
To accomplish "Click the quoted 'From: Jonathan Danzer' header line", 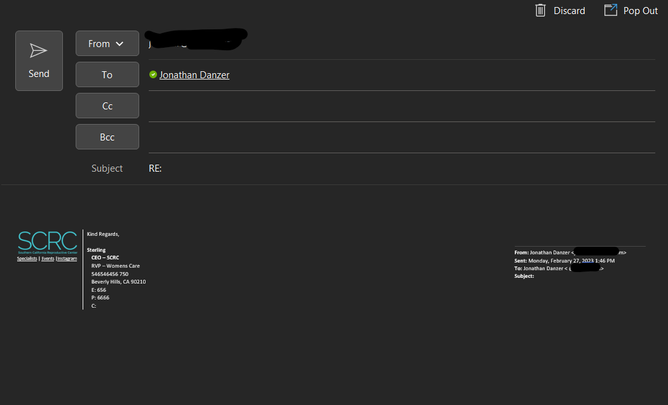I will [x=570, y=253].
